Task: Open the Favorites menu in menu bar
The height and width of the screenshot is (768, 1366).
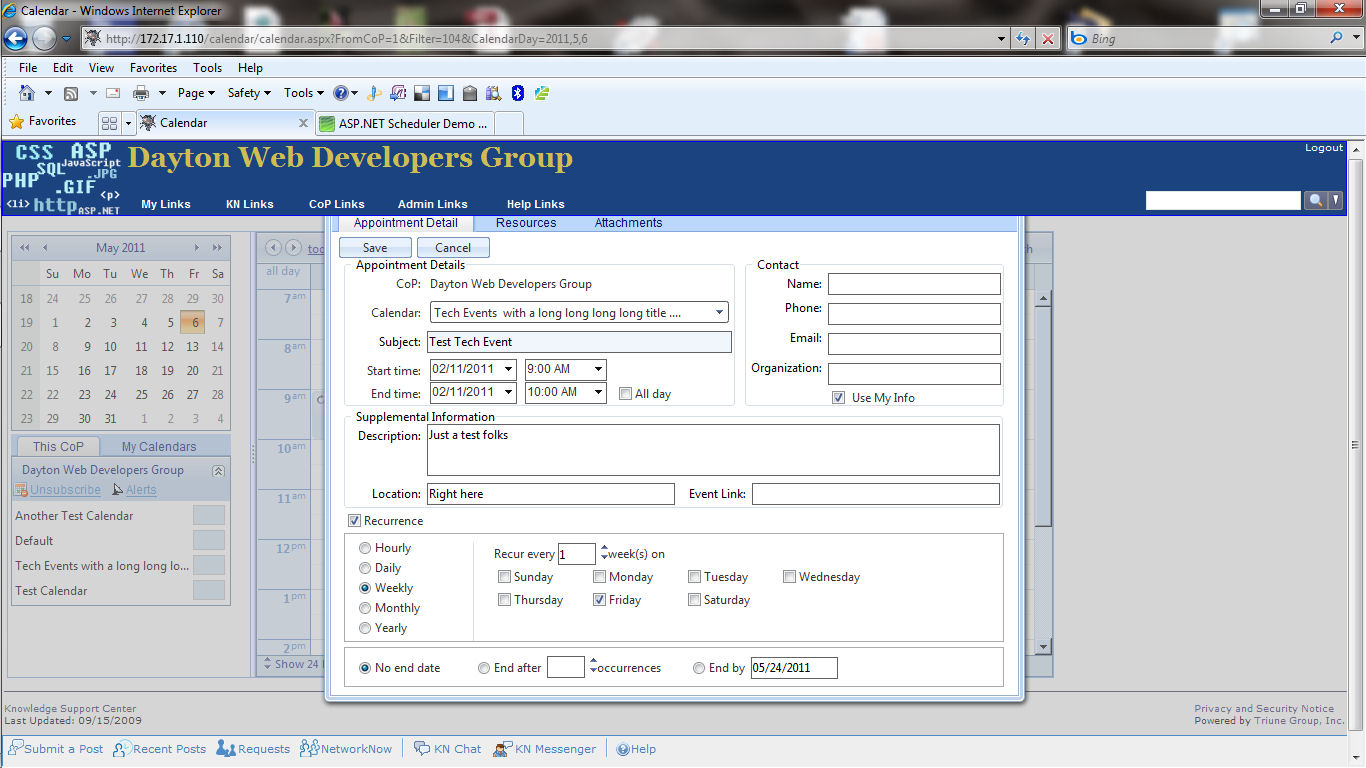Action: 153,68
